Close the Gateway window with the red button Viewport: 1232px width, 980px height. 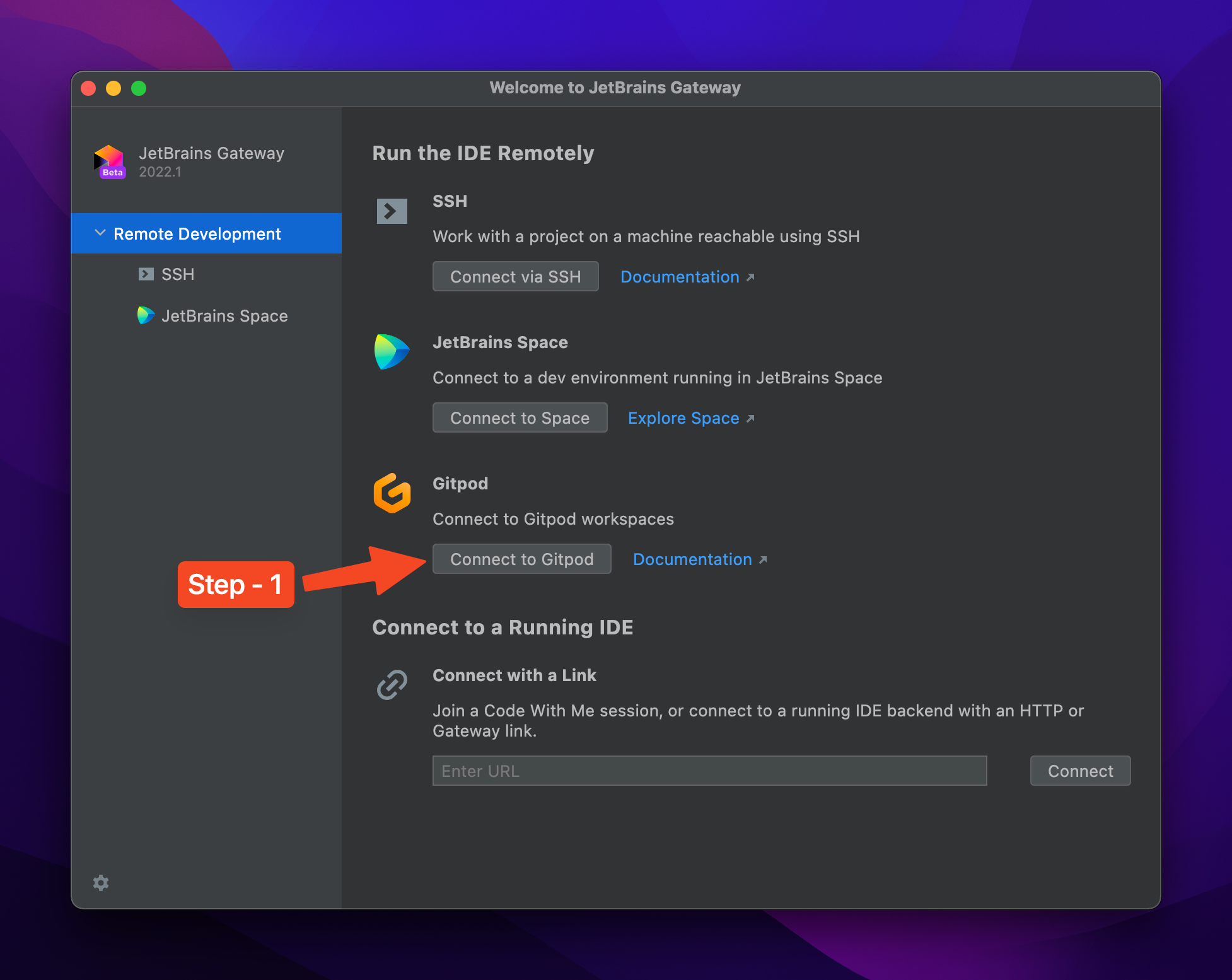[x=88, y=88]
